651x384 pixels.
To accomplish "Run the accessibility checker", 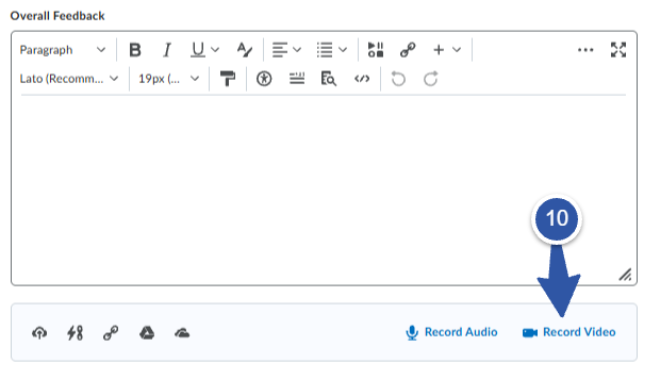I will coord(264,78).
